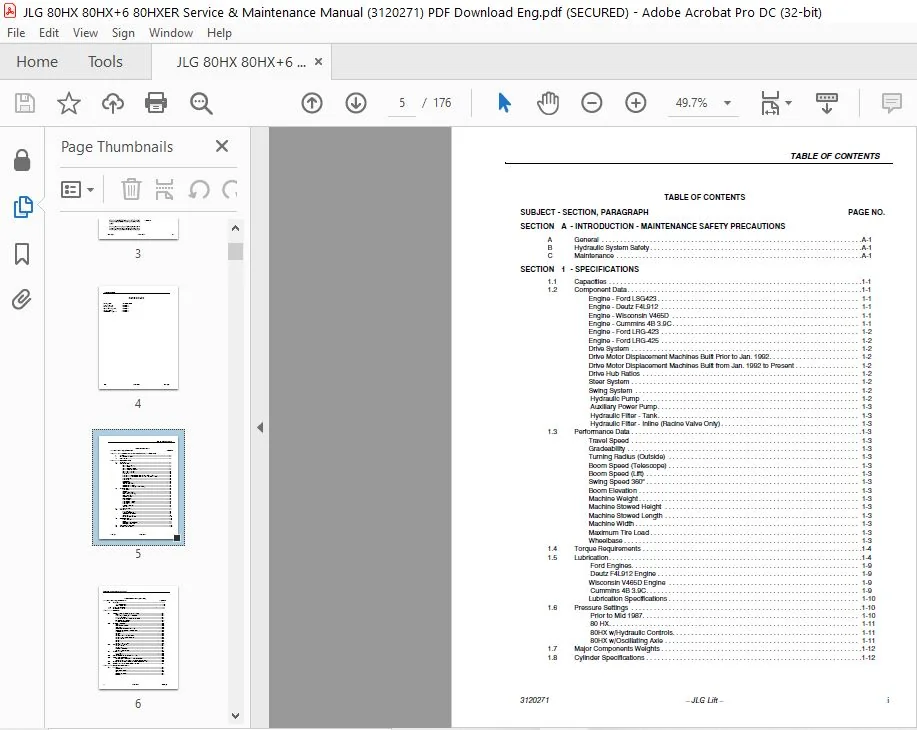Select the JLG 80HX document tab

[x=241, y=61]
